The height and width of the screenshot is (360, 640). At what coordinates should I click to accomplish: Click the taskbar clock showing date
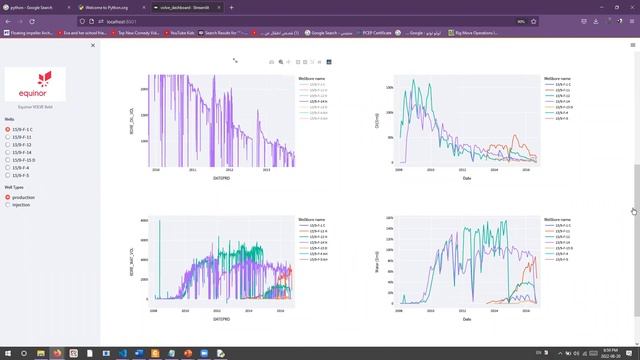coord(611,353)
